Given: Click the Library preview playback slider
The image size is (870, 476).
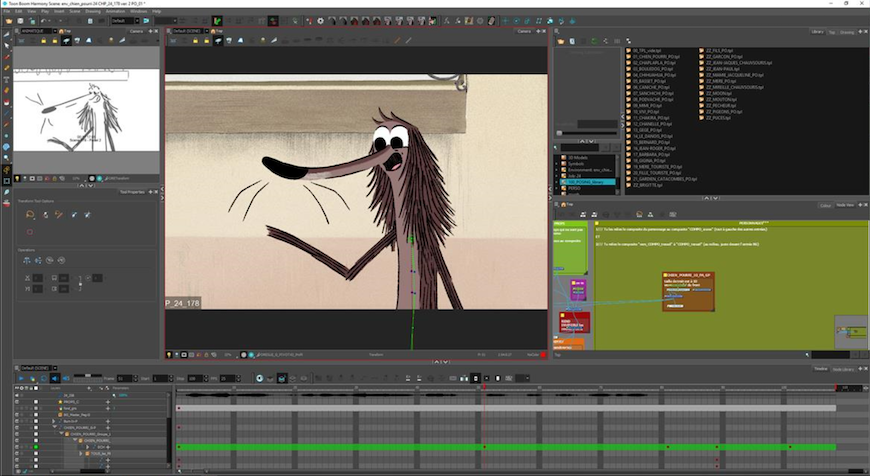Looking at the screenshot, I should click(x=588, y=133).
